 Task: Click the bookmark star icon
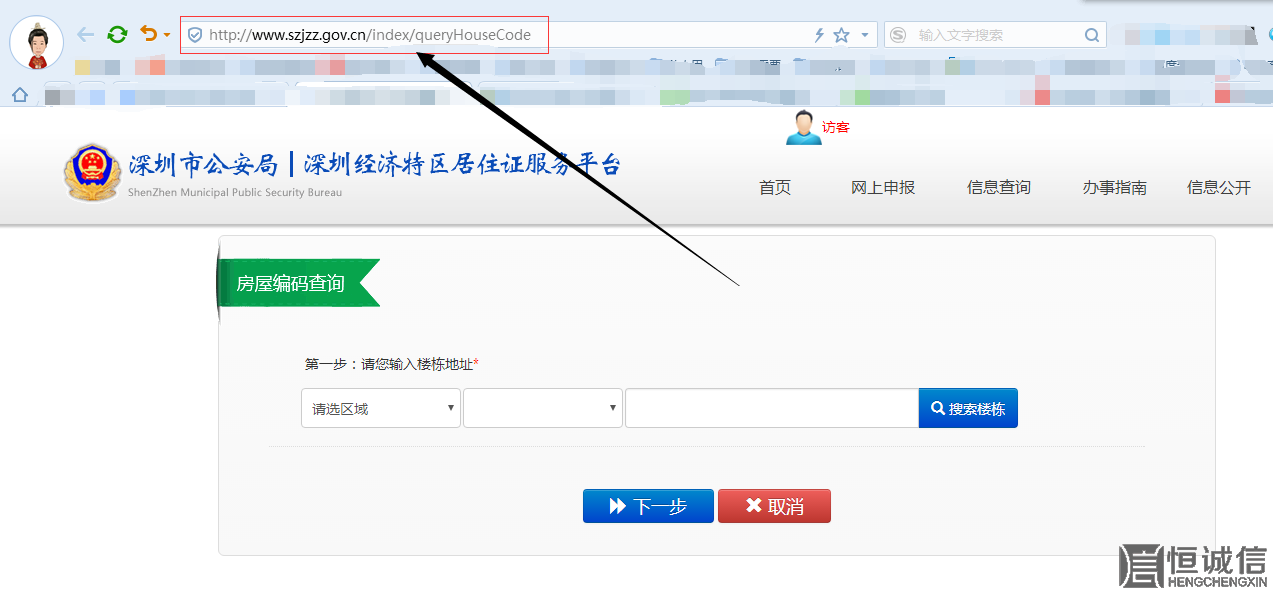coord(840,34)
